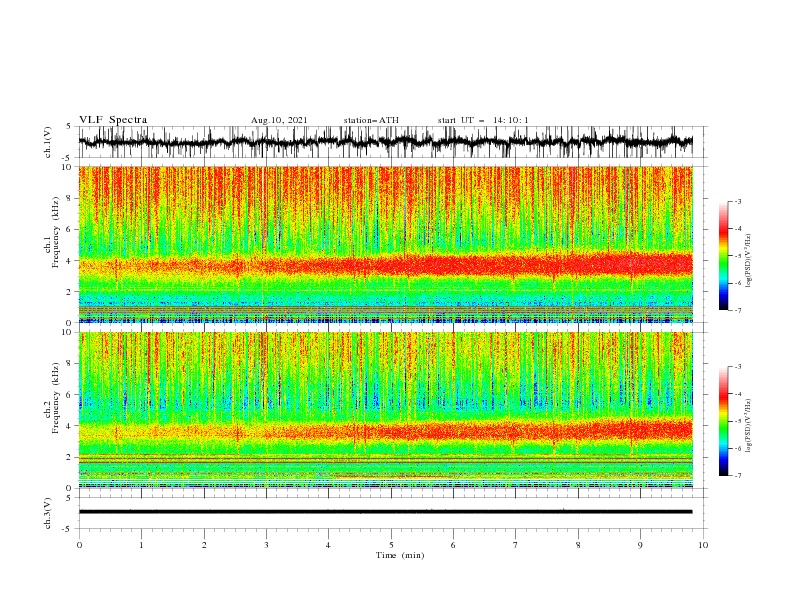Click time axis tick label "9"
The height and width of the screenshot is (612, 792).
point(640,545)
